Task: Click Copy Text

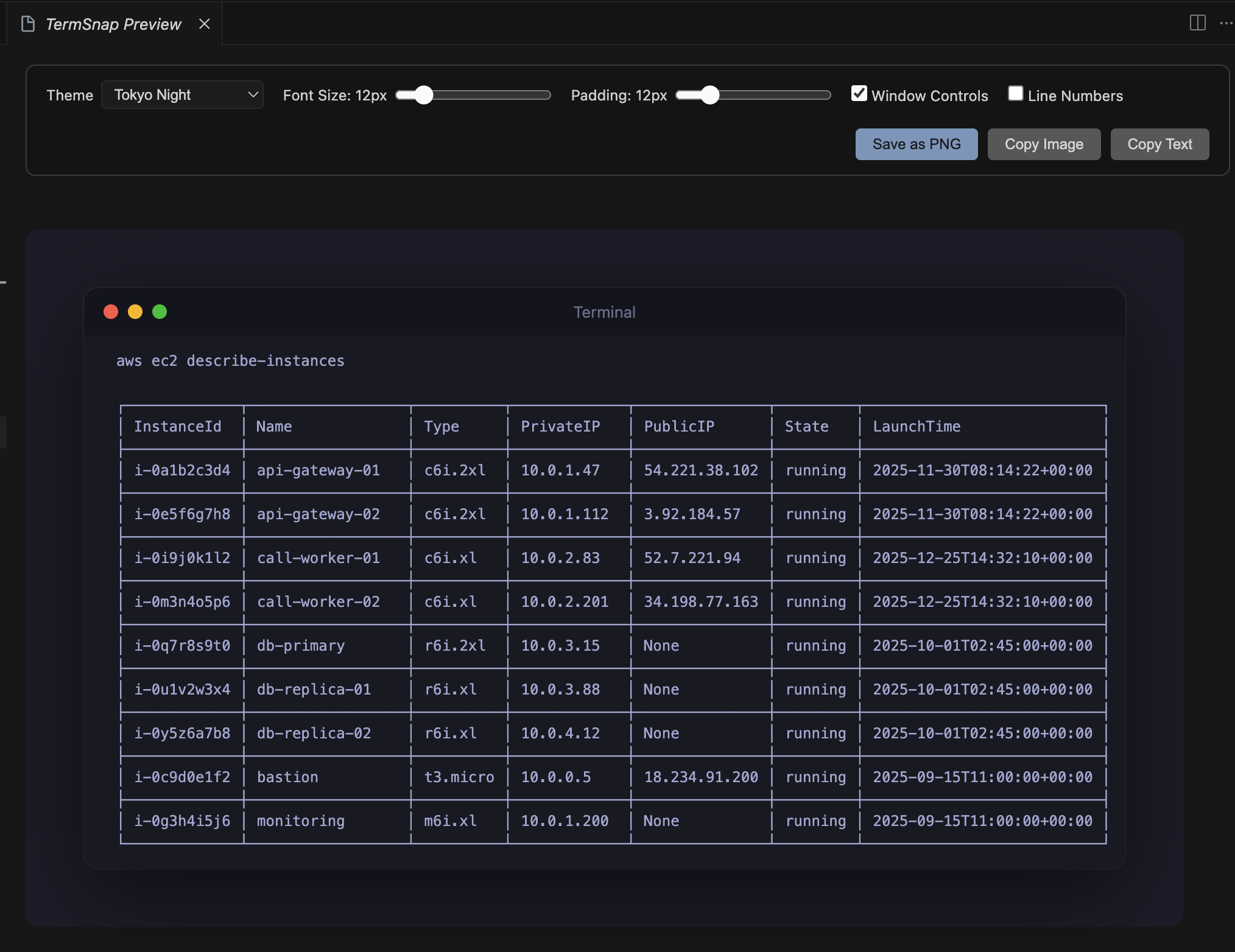Action: click(x=1159, y=144)
